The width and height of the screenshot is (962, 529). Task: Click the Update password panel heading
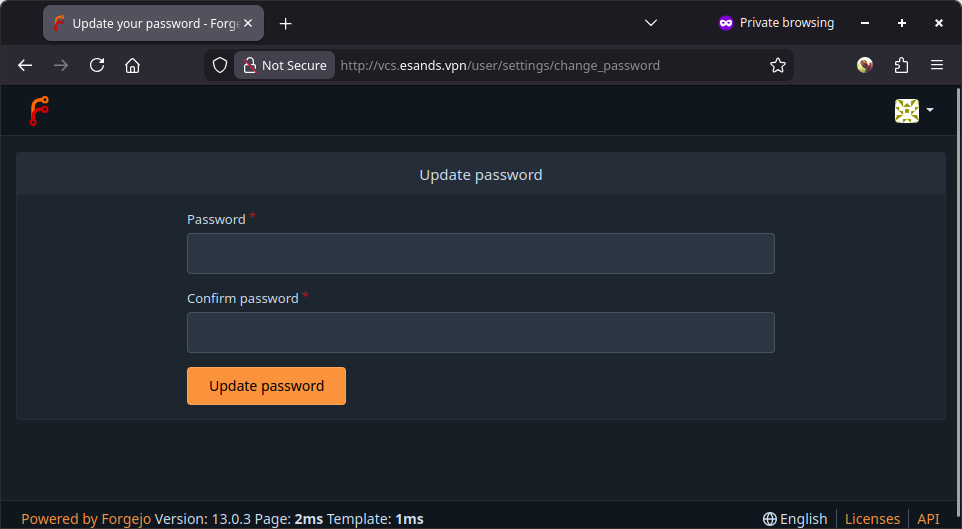point(480,175)
